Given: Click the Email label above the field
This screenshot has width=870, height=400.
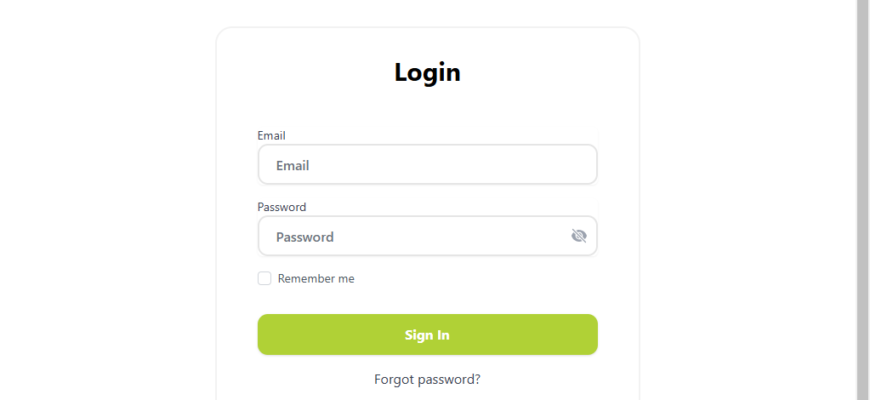Looking at the screenshot, I should (x=271, y=135).
